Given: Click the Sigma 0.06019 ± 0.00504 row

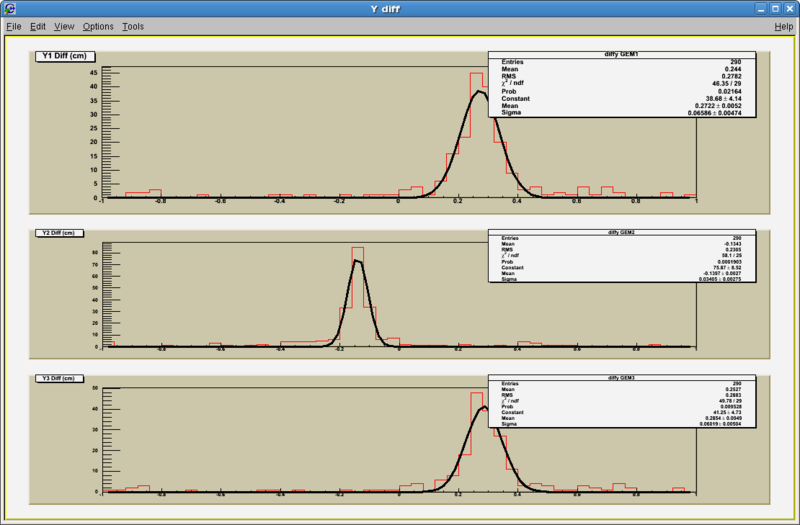Looking at the screenshot, I should click(621, 424).
